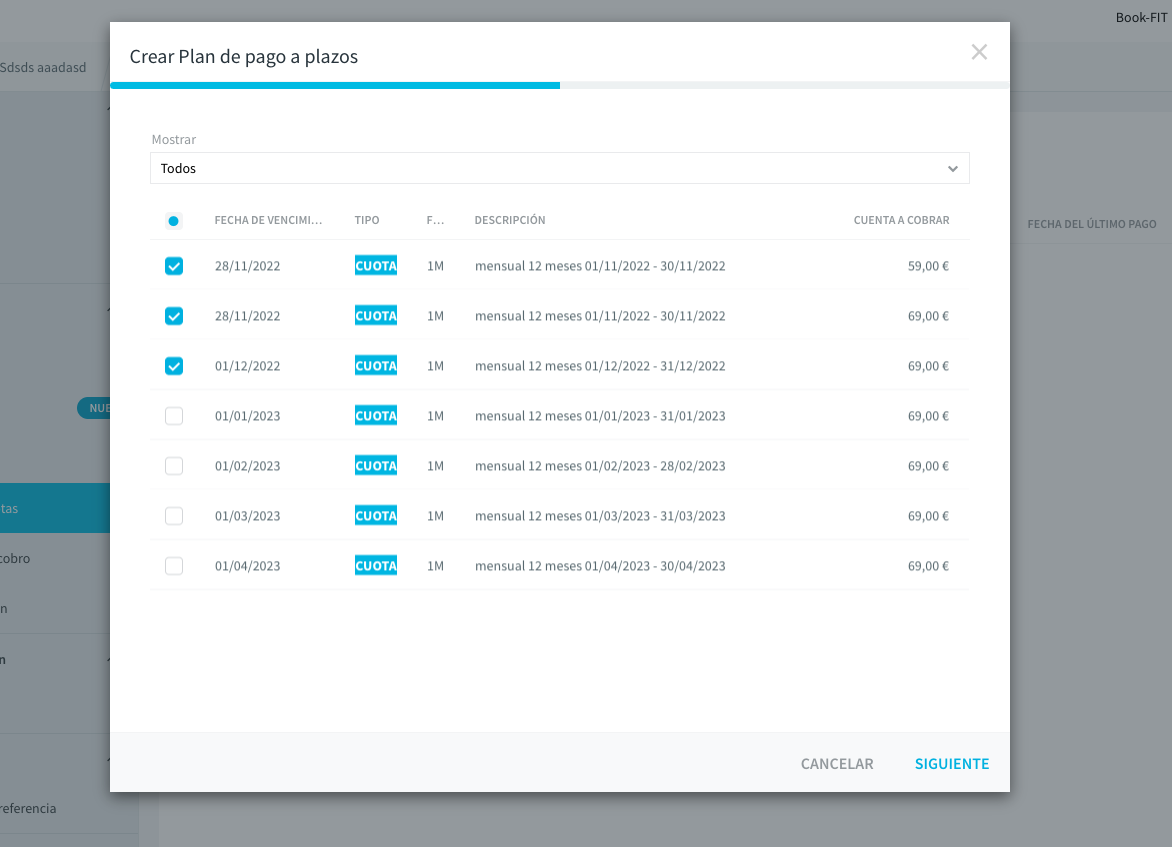1172x847 pixels.
Task: Click Book-FIT label in background top bar
Action: [1141, 17]
